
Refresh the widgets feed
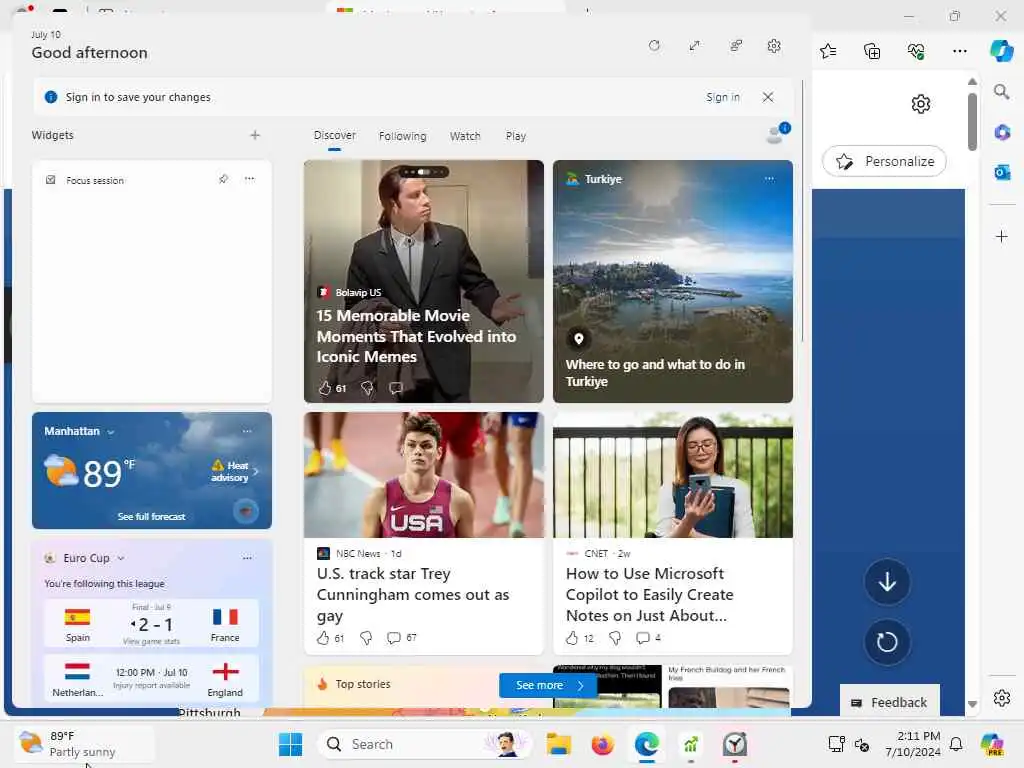(654, 46)
